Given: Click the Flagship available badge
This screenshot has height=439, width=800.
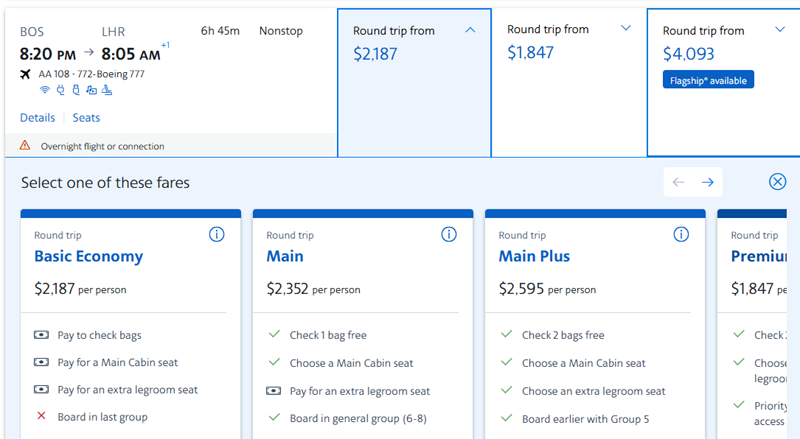Looking at the screenshot, I should tap(708, 80).
